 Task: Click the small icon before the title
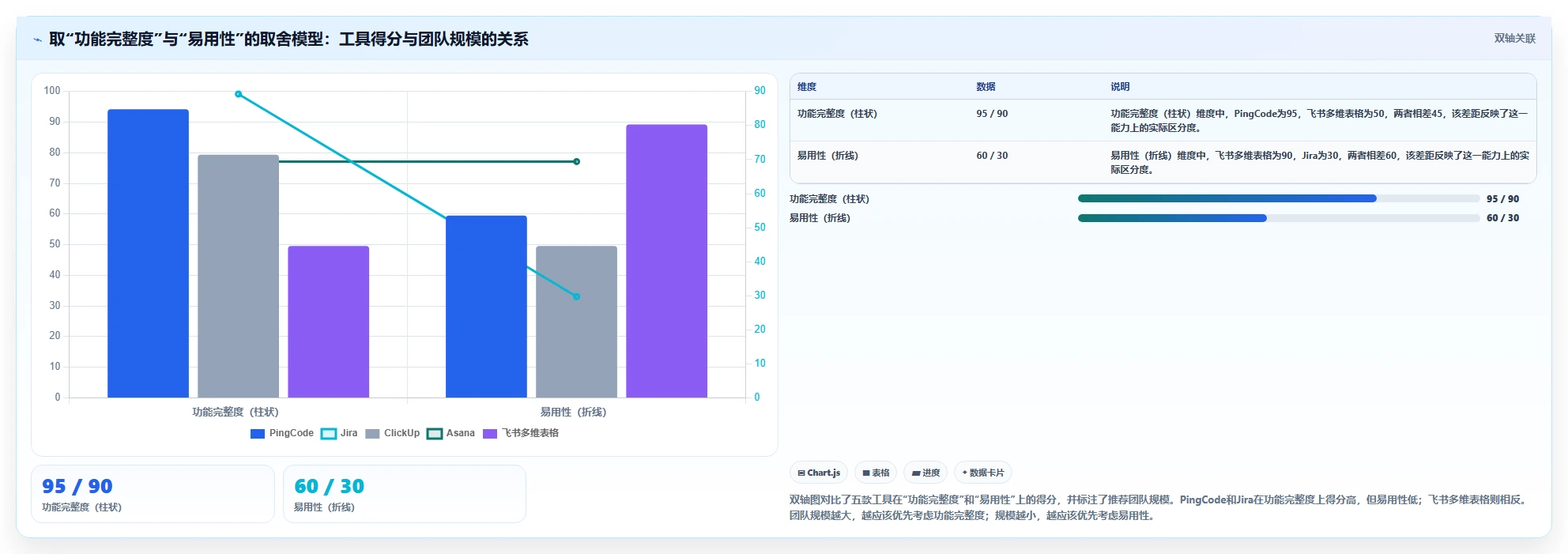click(37, 40)
